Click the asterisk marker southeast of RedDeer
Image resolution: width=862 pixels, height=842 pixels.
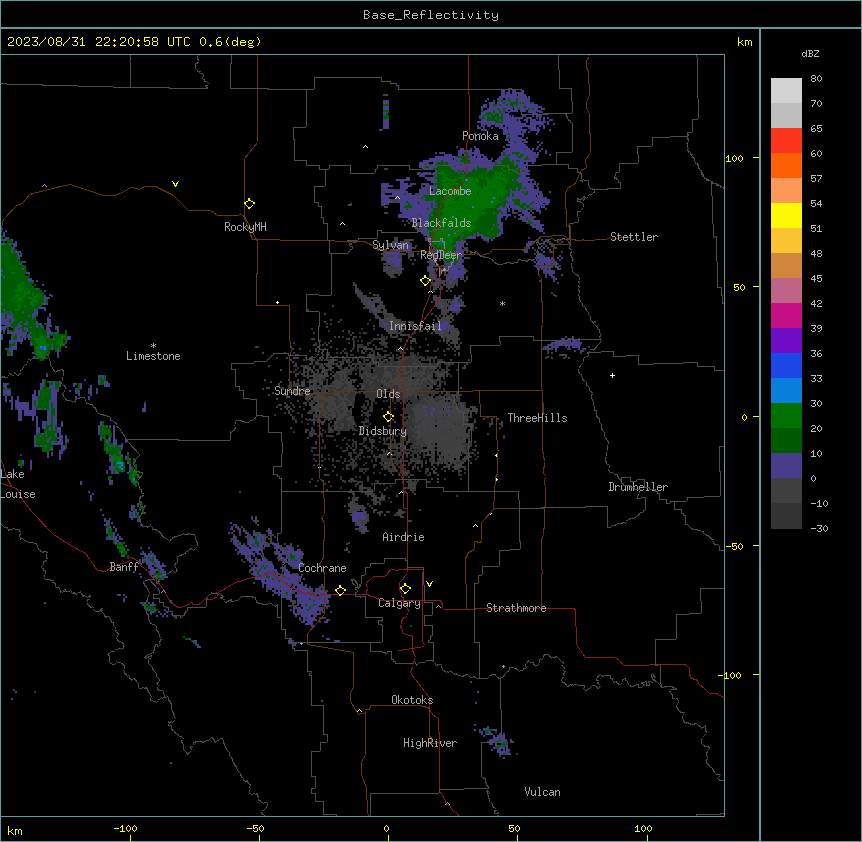502,303
